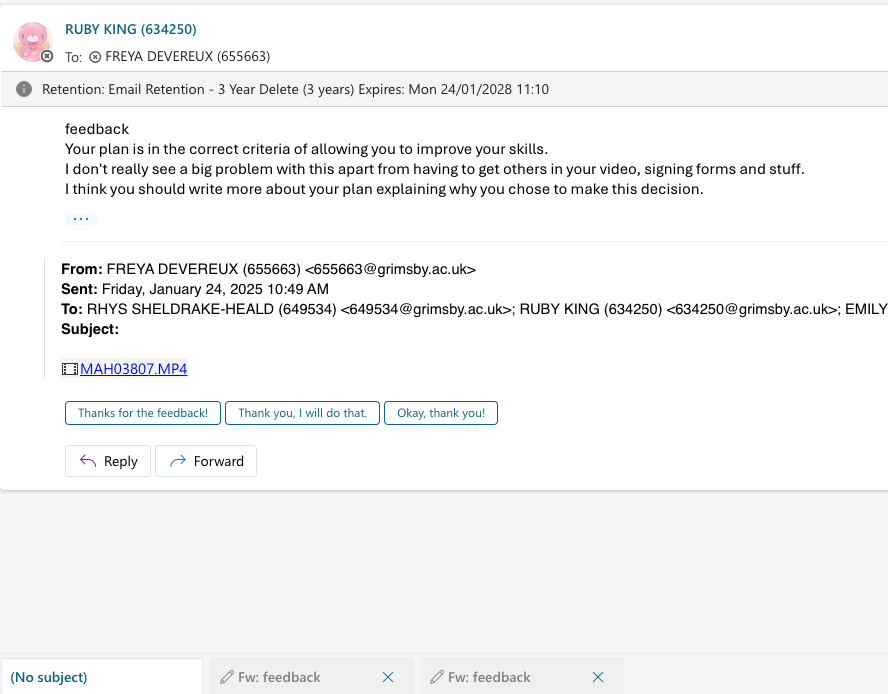This screenshot has width=888, height=694.
Task: Forward the email
Action: [206, 461]
